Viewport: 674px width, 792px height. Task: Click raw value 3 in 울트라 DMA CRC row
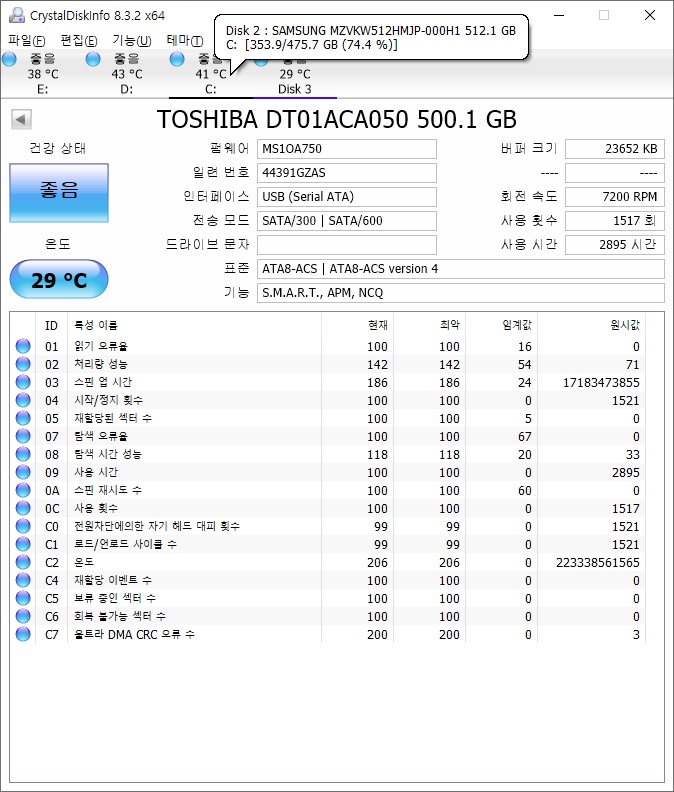(x=636, y=634)
